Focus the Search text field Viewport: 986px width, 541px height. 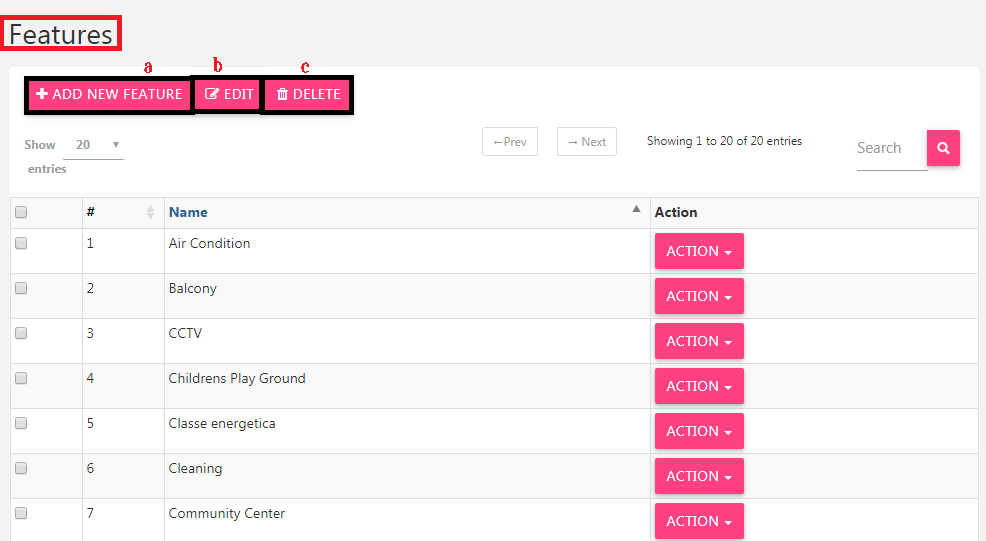[x=892, y=148]
